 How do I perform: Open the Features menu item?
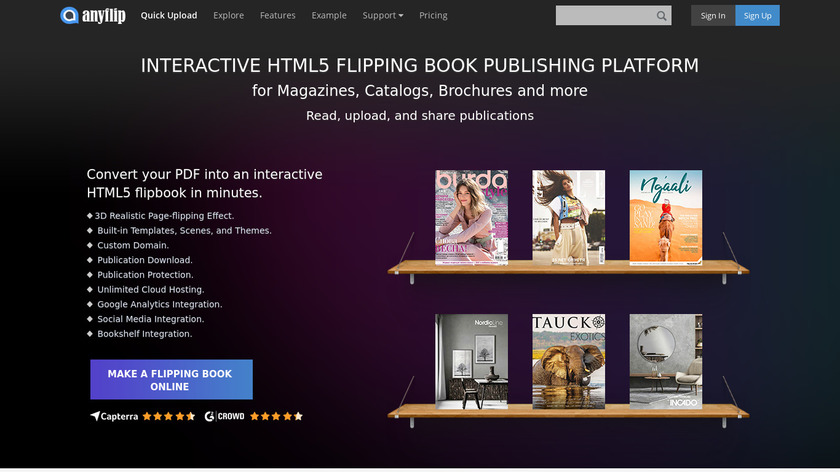278,16
